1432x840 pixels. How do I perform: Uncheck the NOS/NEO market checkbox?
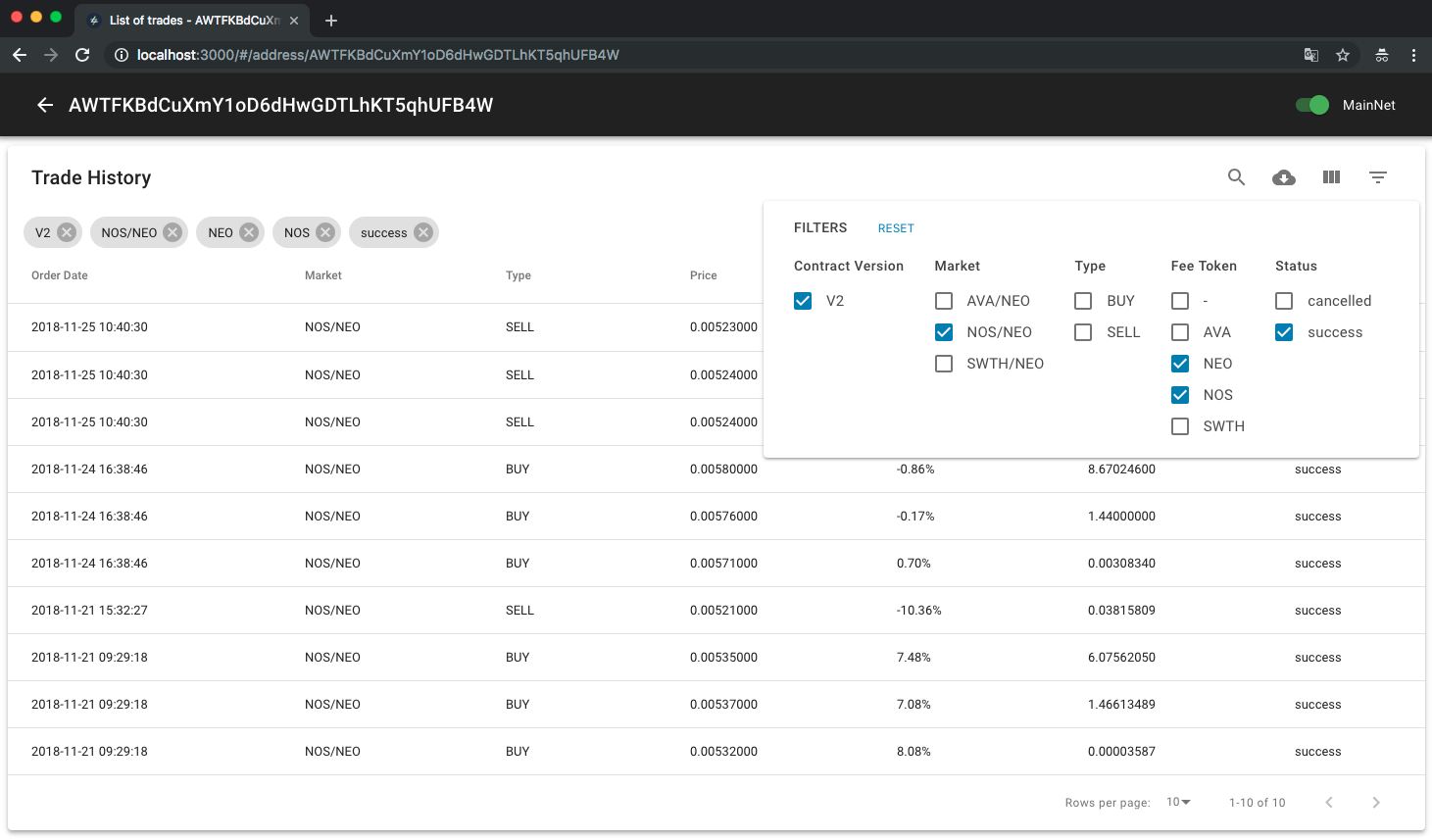click(944, 332)
